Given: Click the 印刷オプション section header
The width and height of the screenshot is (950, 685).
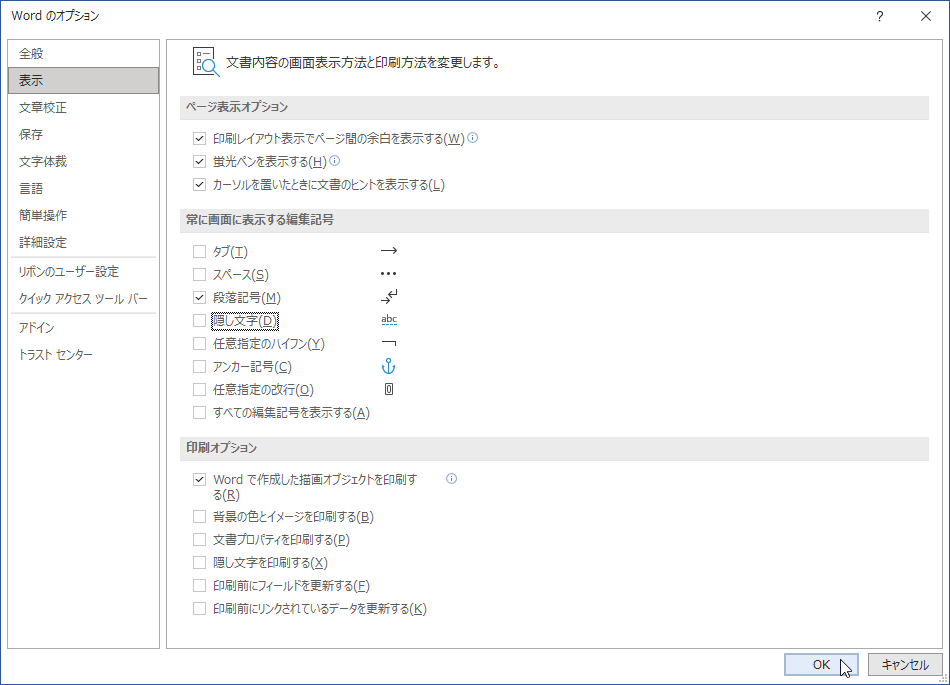Looking at the screenshot, I should tap(554, 448).
